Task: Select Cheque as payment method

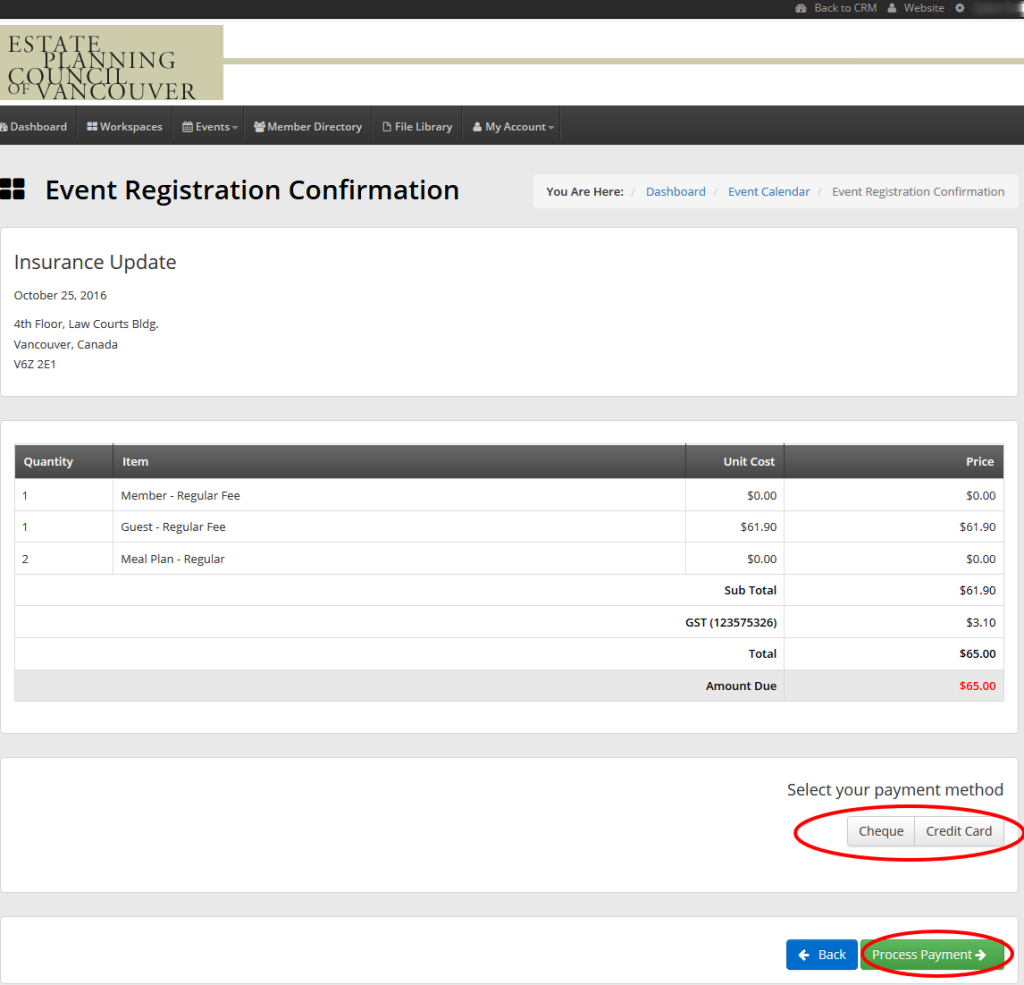Action: coord(881,831)
